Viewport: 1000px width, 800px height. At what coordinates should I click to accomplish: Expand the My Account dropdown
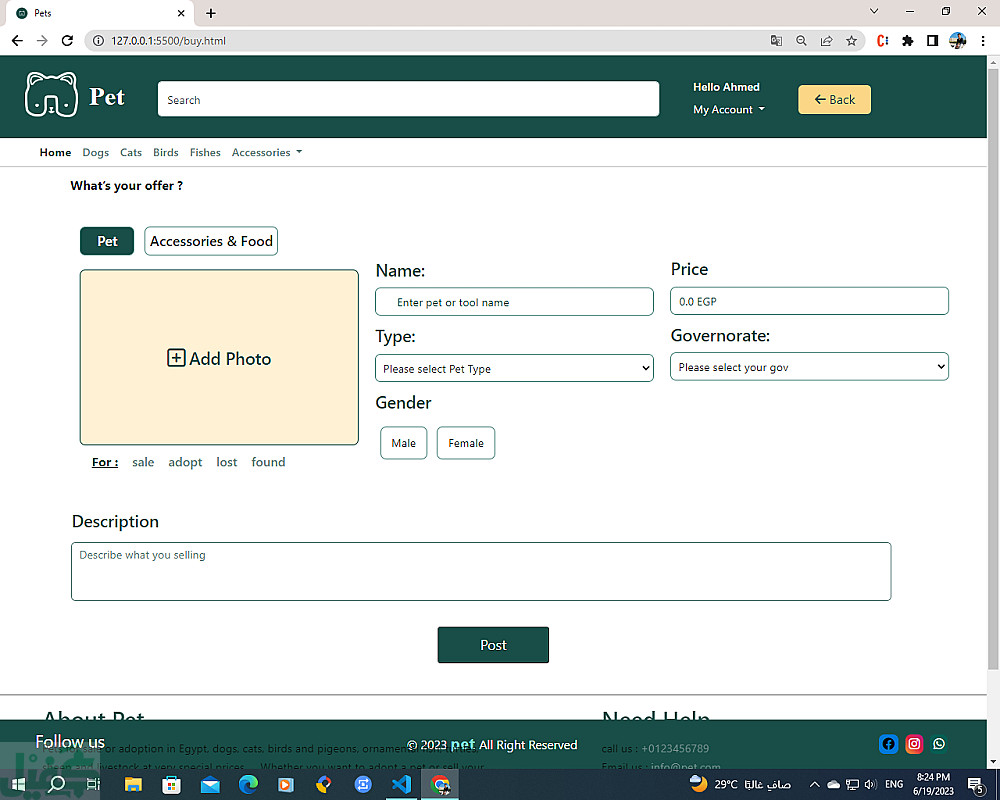pos(728,110)
